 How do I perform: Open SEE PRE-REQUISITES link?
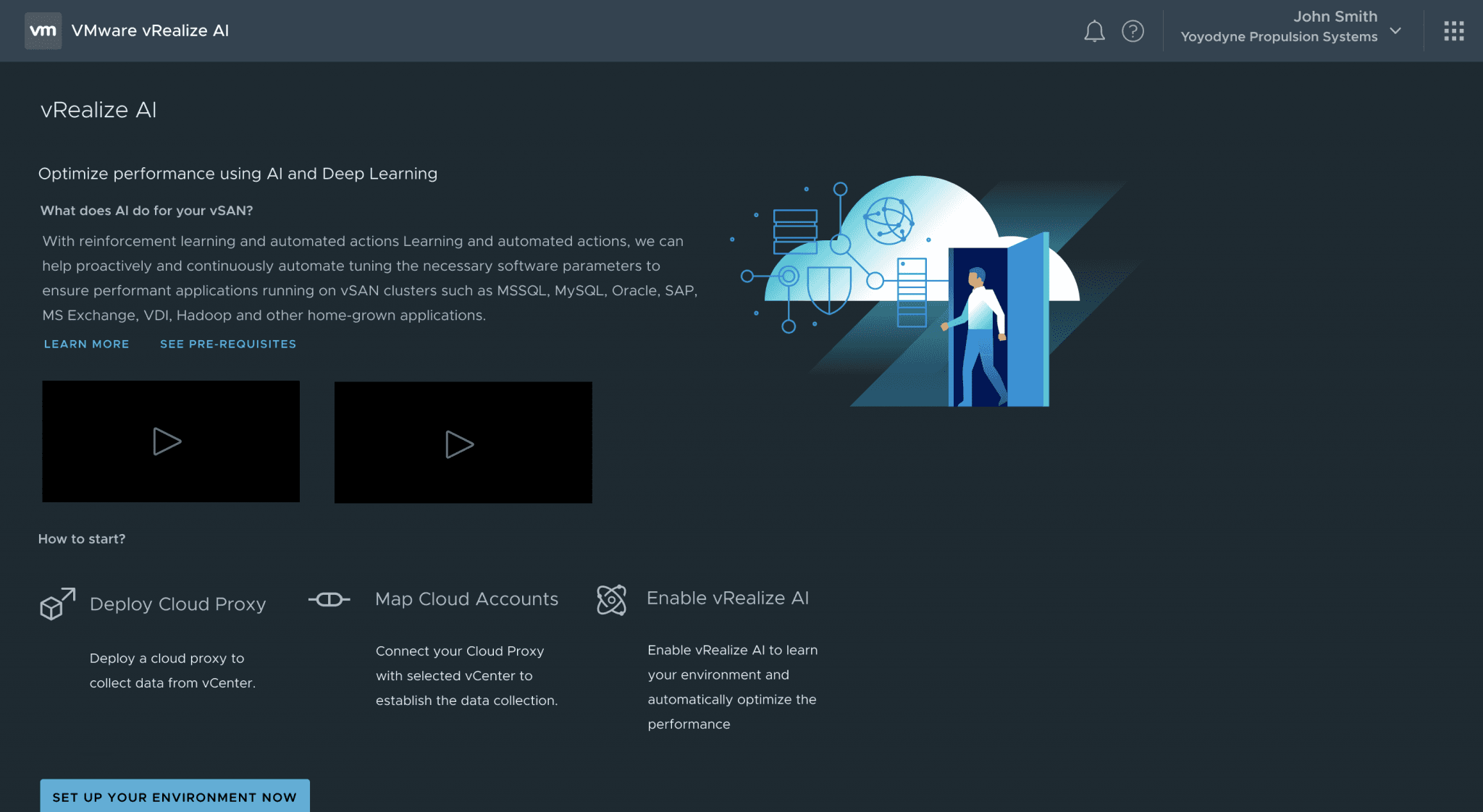[x=228, y=344]
